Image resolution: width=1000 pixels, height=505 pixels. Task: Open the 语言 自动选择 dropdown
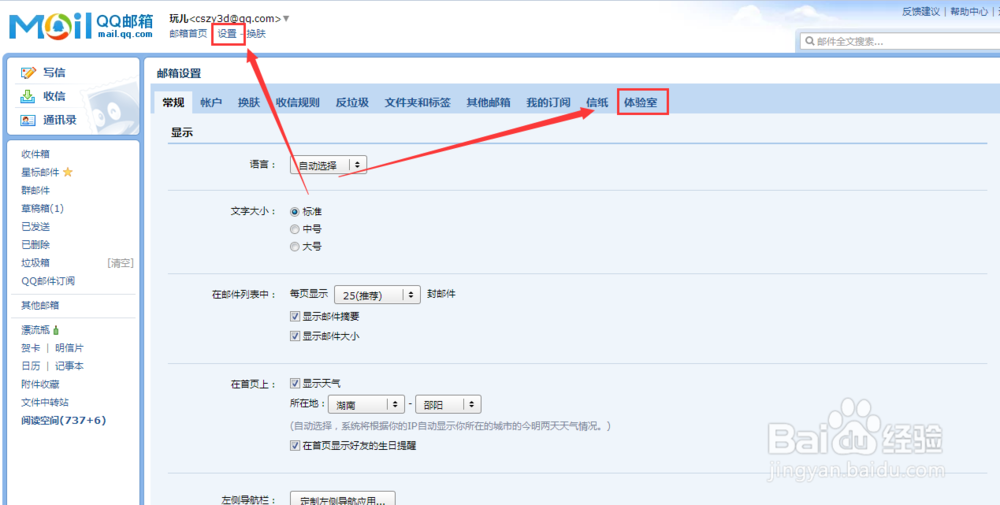[328, 165]
